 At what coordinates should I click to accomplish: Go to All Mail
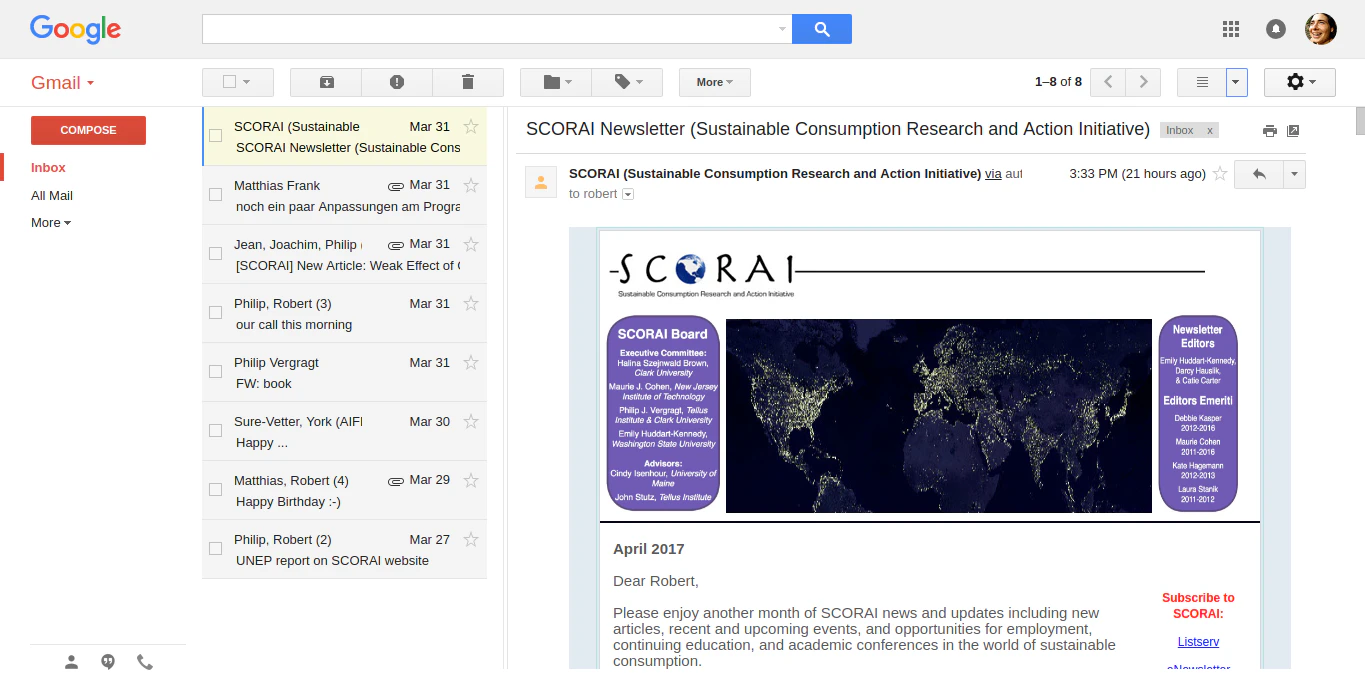(51, 195)
